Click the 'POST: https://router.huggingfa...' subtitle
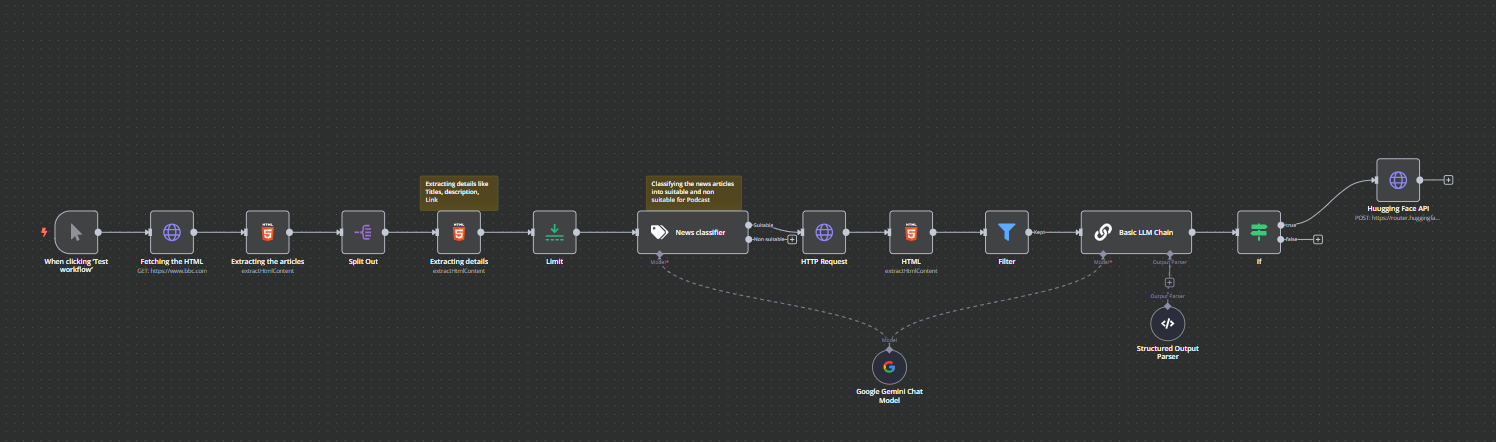Image resolution: width=1496 pixels, height=442 pixels. 1398,217
